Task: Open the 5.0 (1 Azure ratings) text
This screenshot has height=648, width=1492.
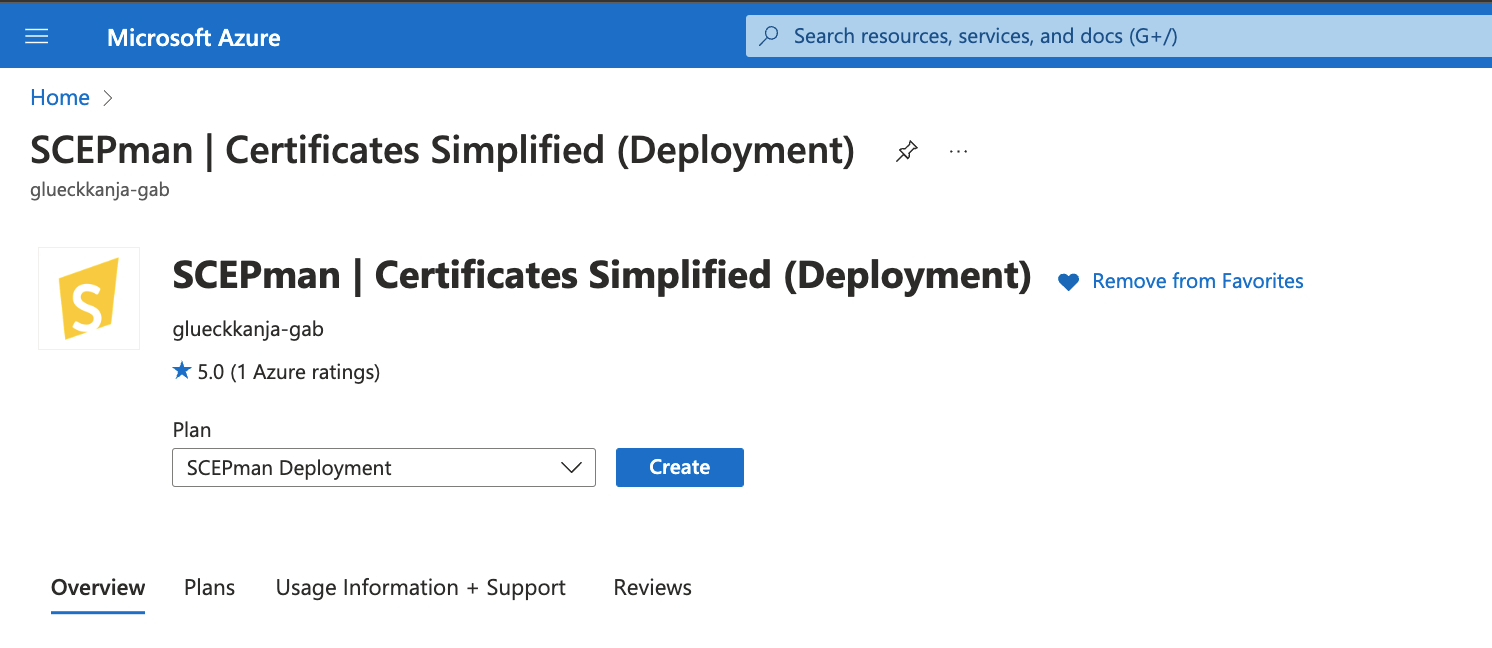Action: click(x=289, y=373)
